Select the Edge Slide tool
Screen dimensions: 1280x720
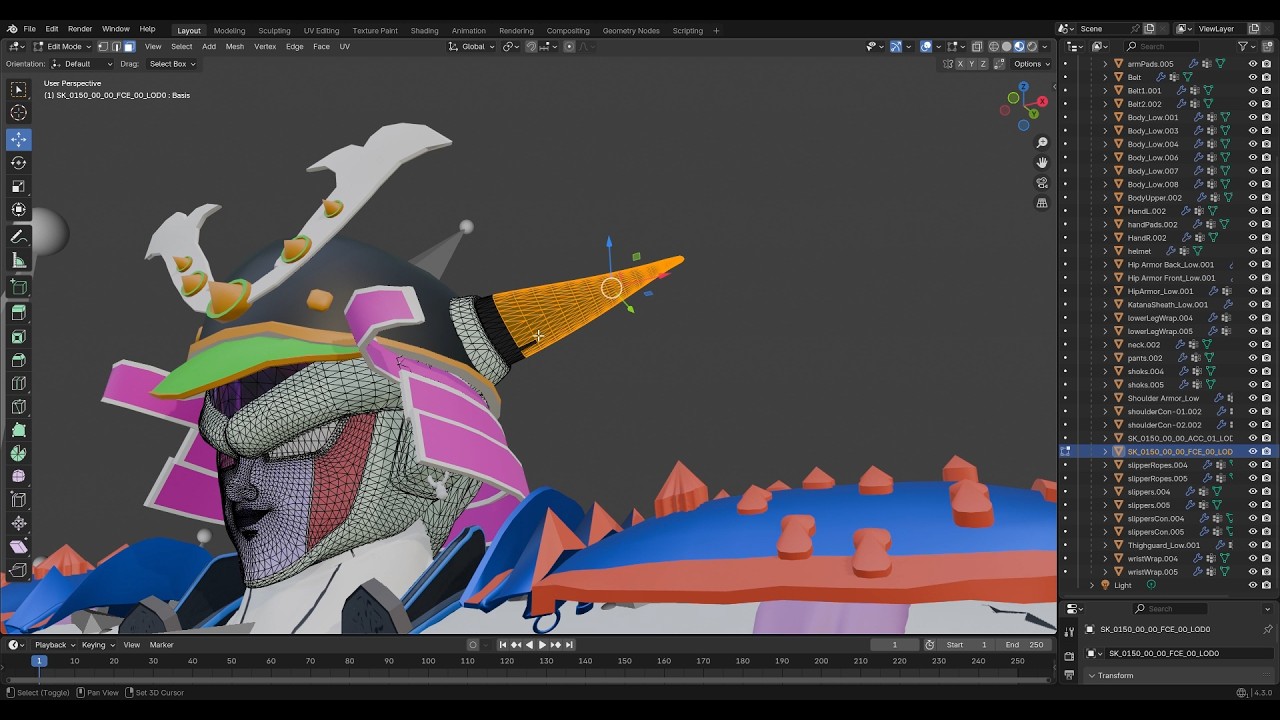click(x=18, y=500)
